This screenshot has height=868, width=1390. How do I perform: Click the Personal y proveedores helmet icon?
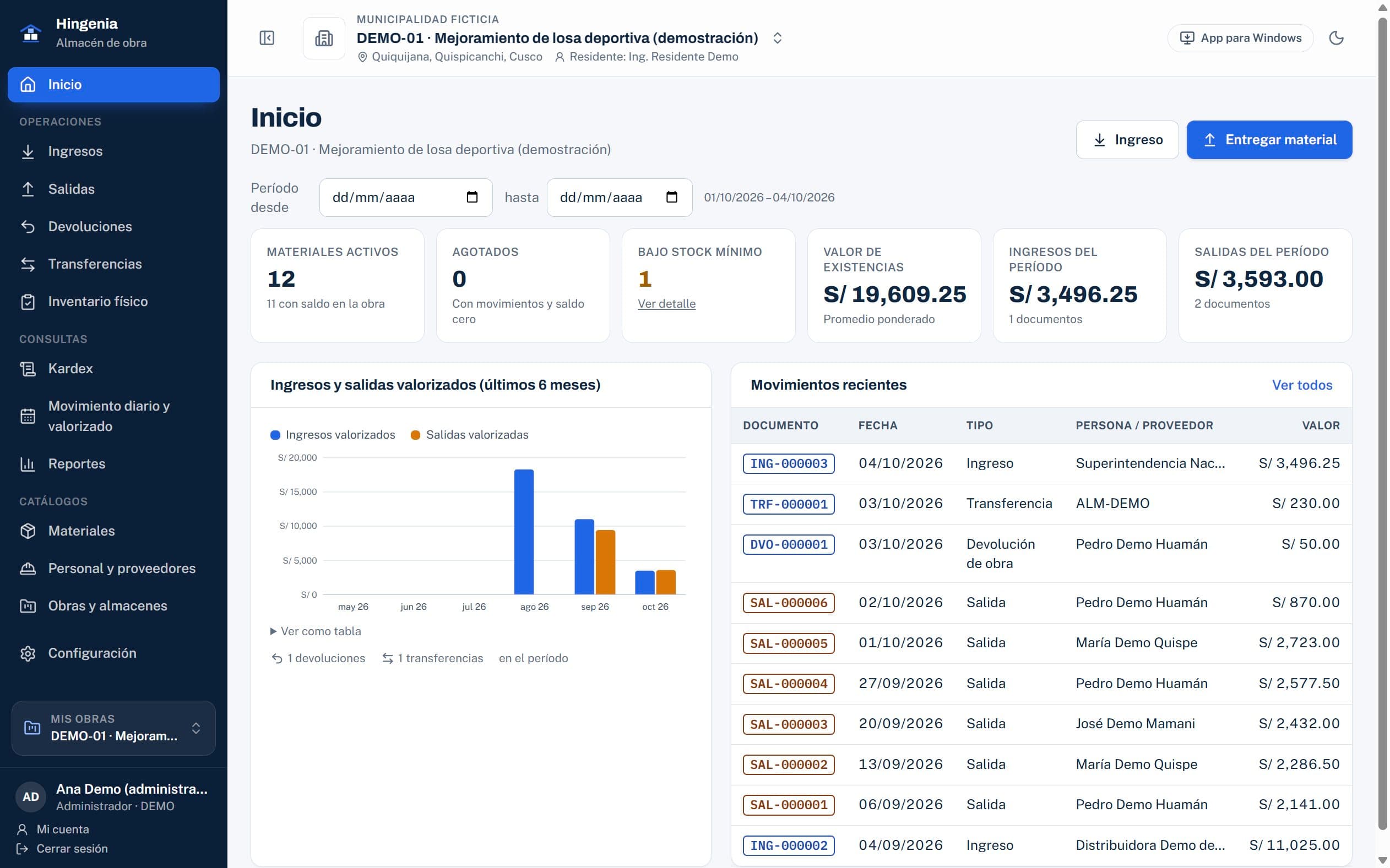(x=28, y=569)
